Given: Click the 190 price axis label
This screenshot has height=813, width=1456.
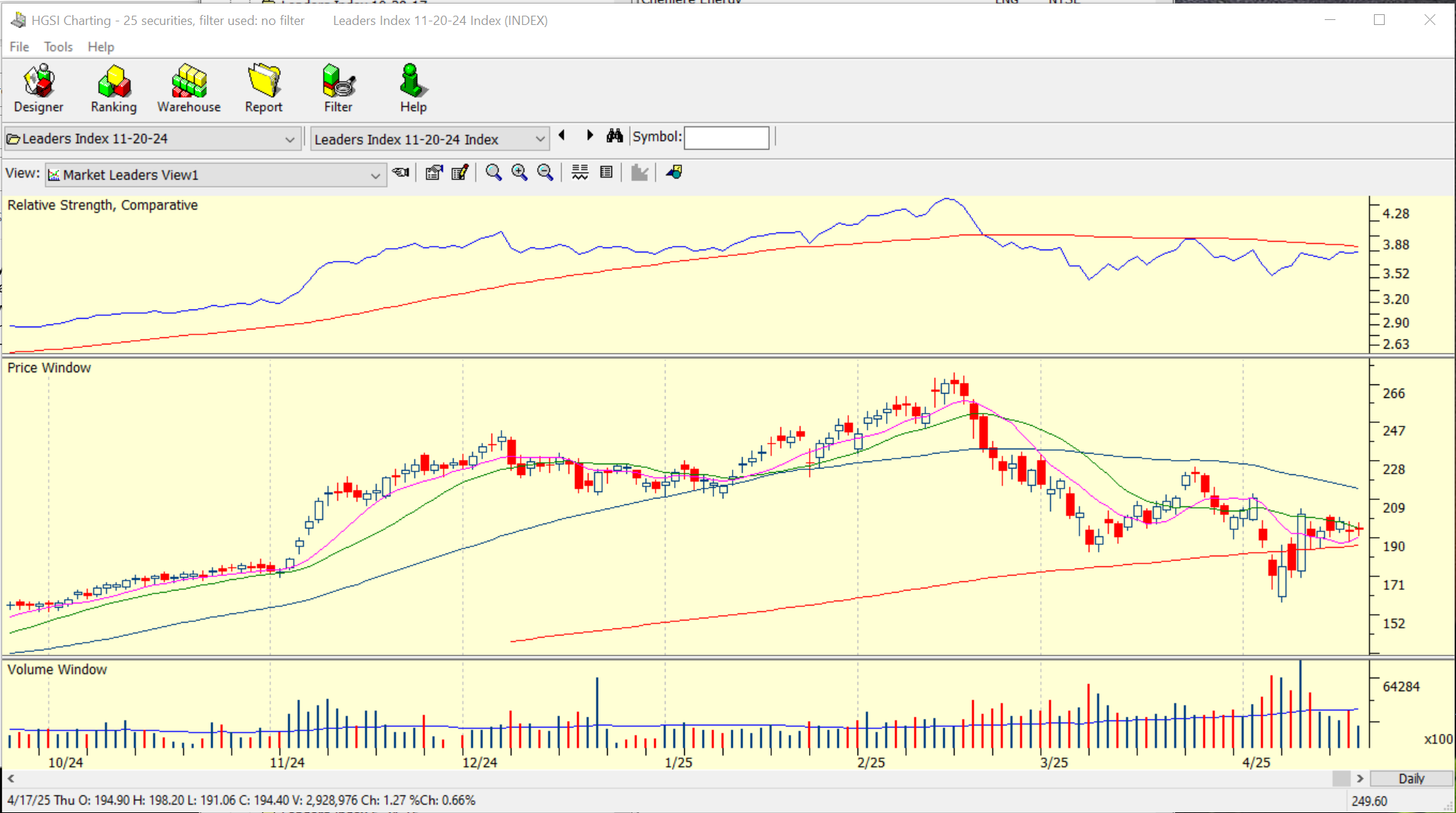Looking at the screenshot, I should [x=1394, y=547].
